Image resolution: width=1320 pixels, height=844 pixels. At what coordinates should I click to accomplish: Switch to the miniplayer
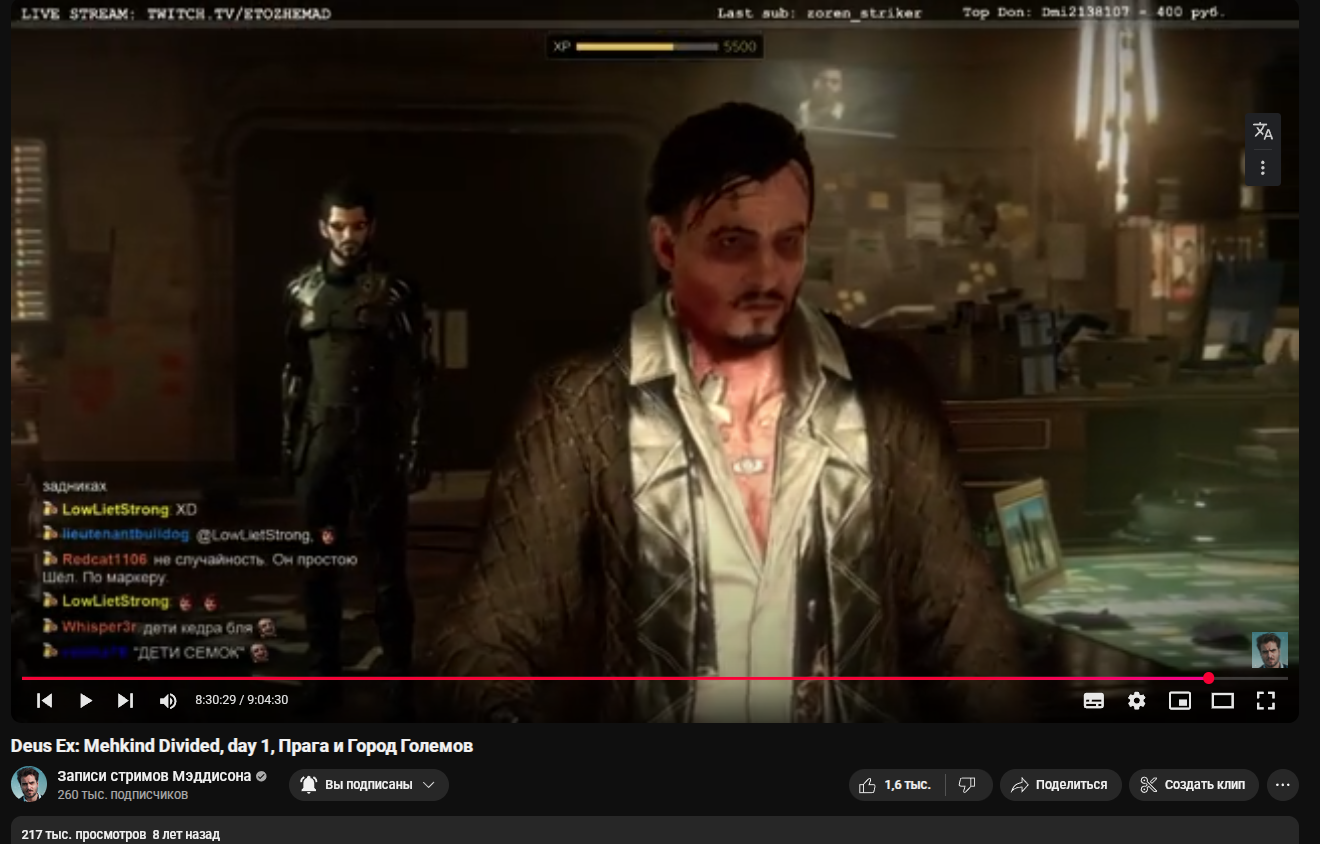(1180, 700)
